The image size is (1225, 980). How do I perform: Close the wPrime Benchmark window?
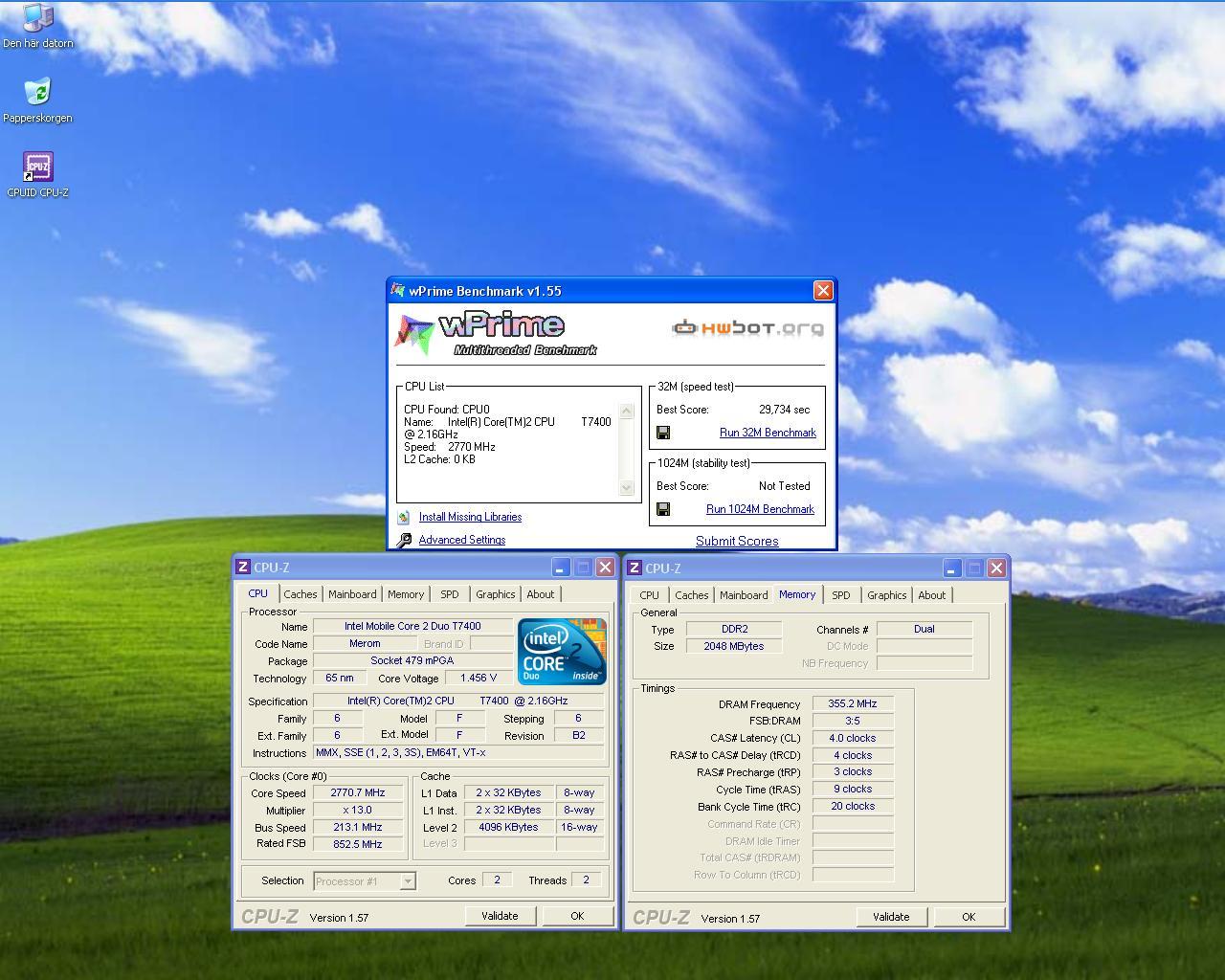[x=823, y=290]
